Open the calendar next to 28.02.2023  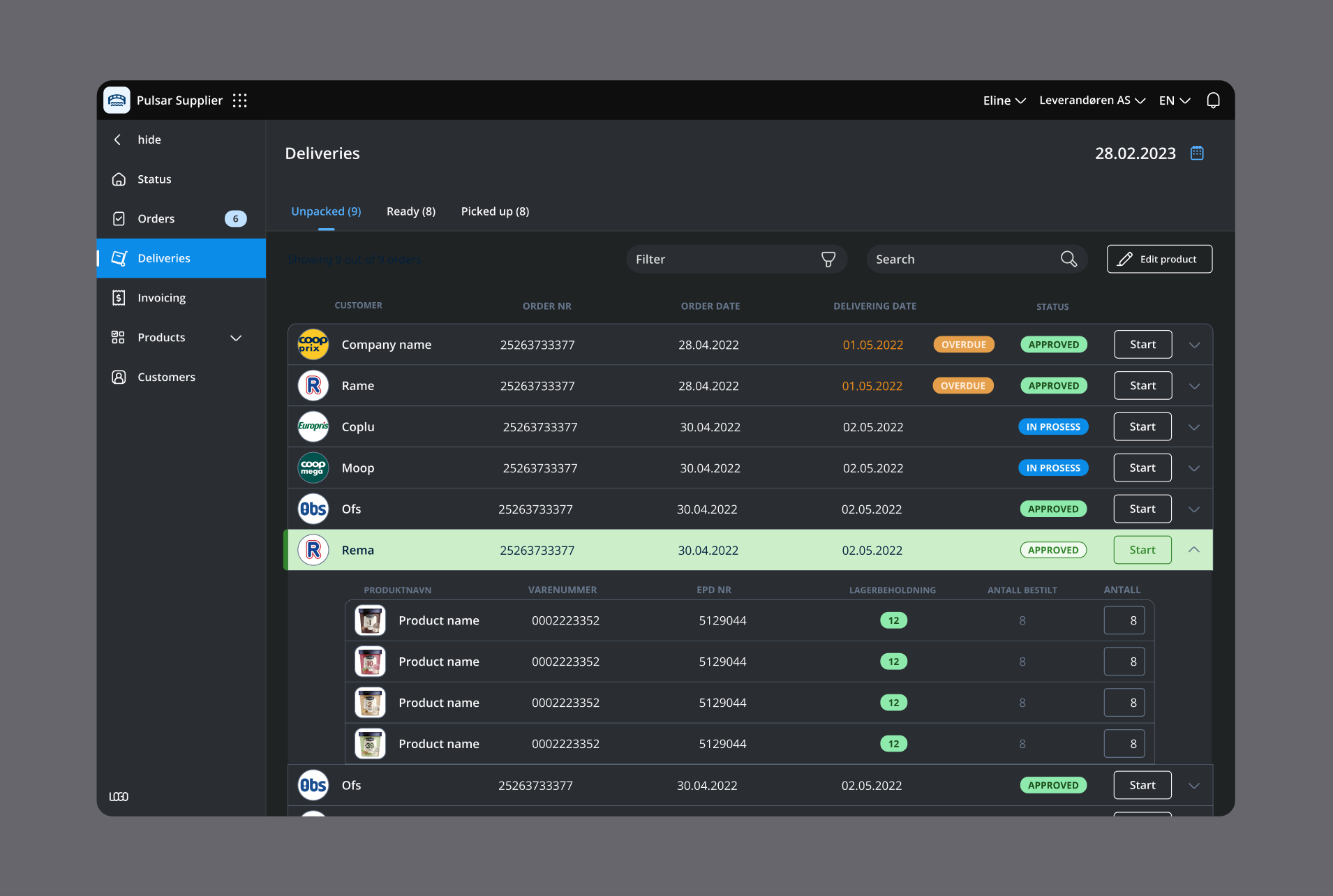click(x=1198, y=153)
